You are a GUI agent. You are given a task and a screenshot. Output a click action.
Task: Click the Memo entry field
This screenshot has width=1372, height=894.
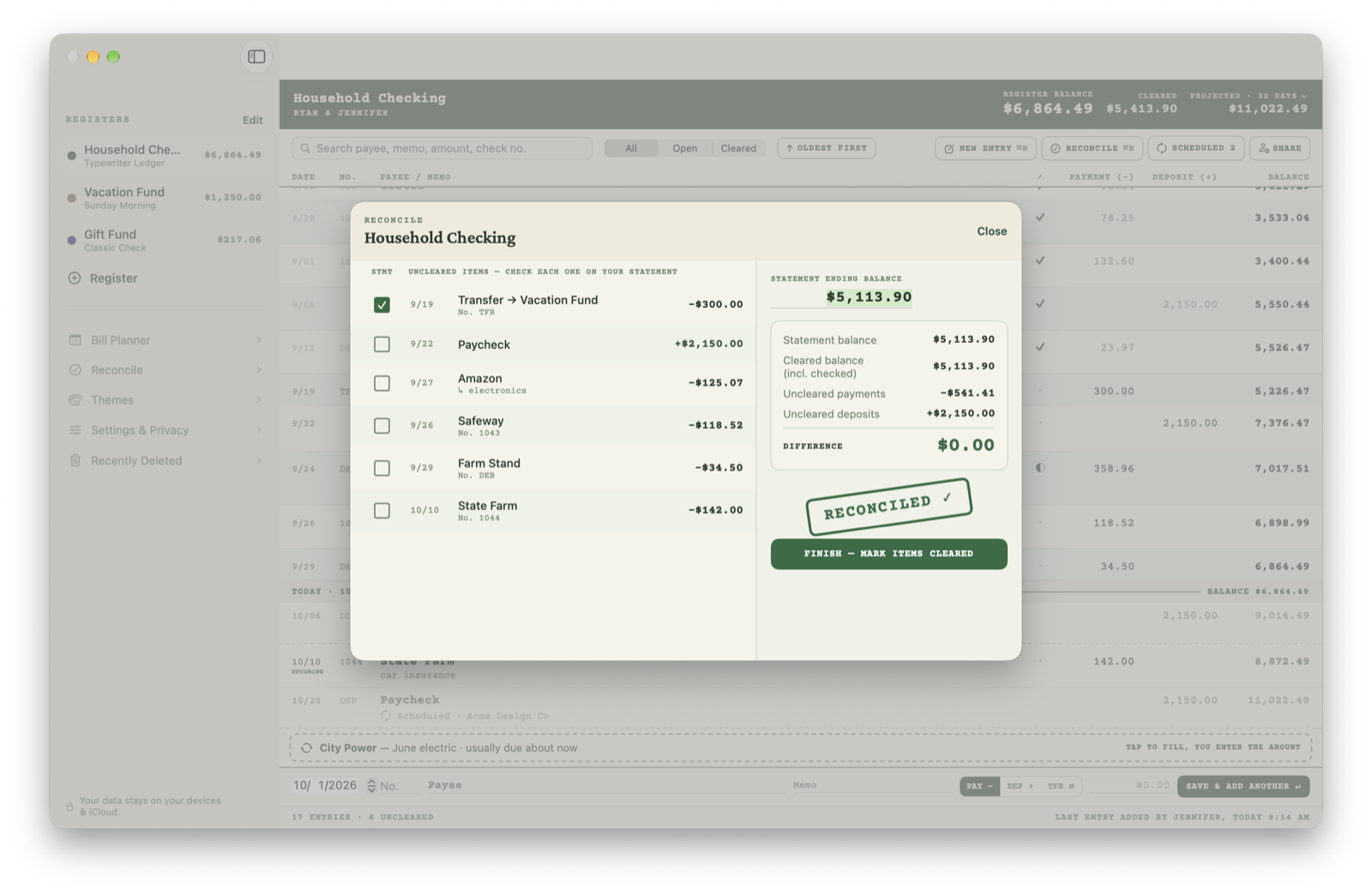tap(871, 785)
